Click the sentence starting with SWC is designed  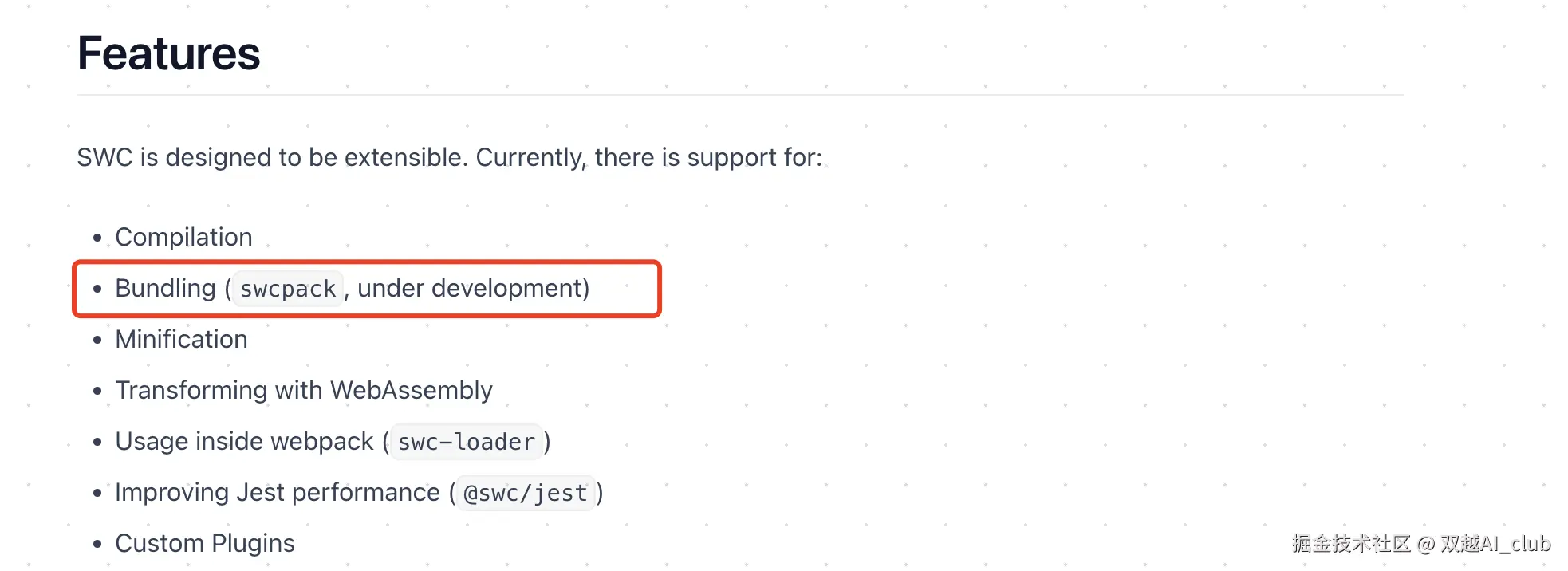449,157
